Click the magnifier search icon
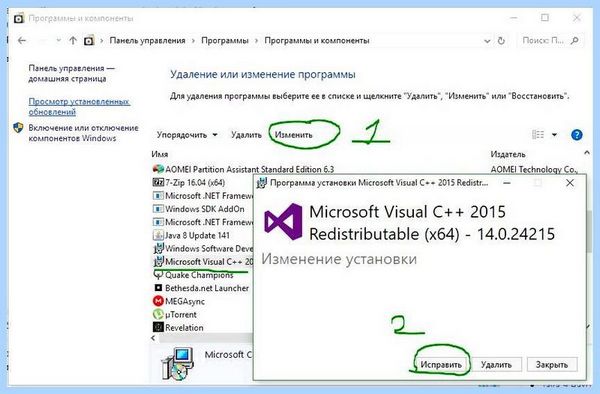The image size is (600, 394). coord(574,40)
